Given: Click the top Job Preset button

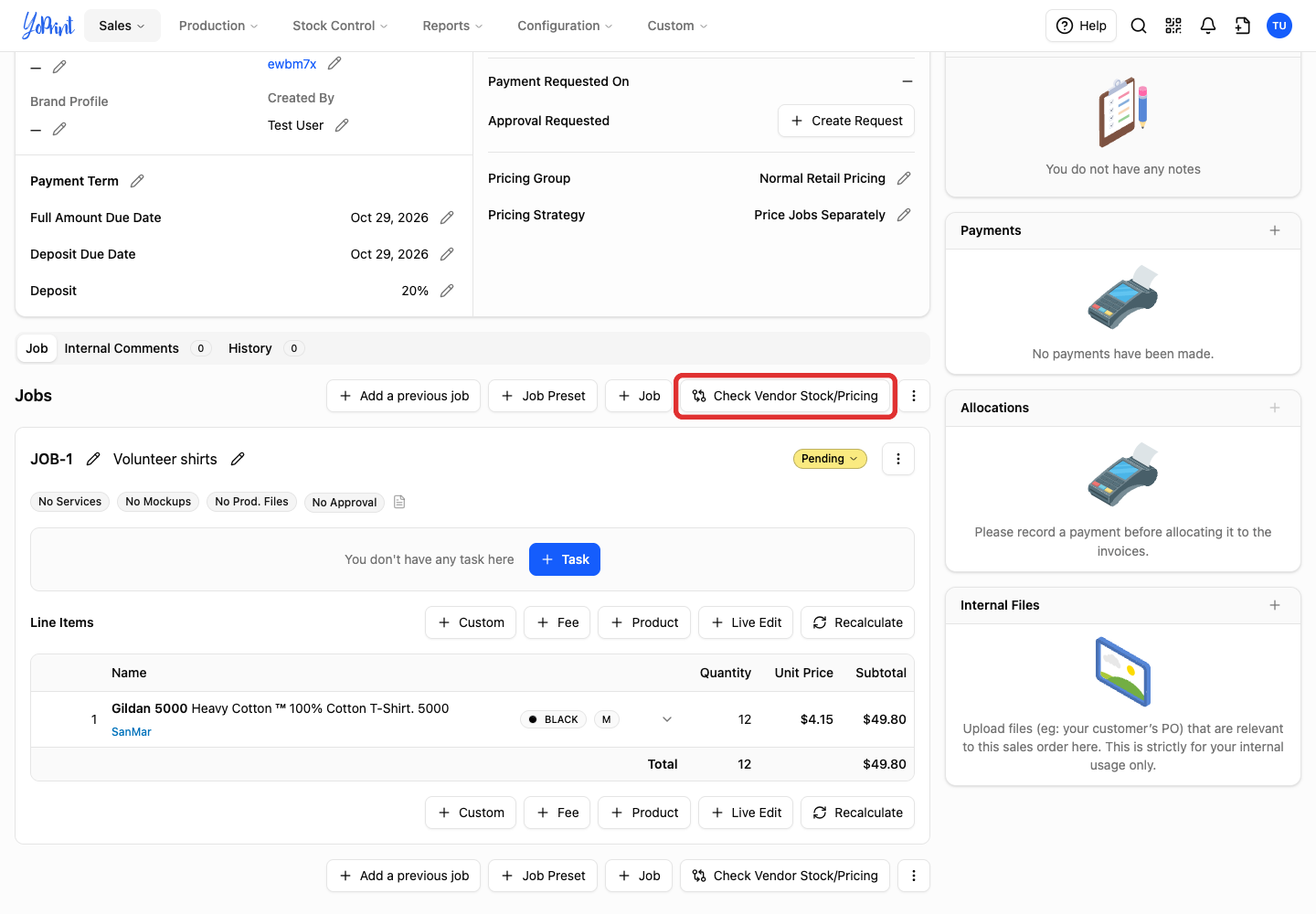Looking at the screenshot, I should [543, 396].
